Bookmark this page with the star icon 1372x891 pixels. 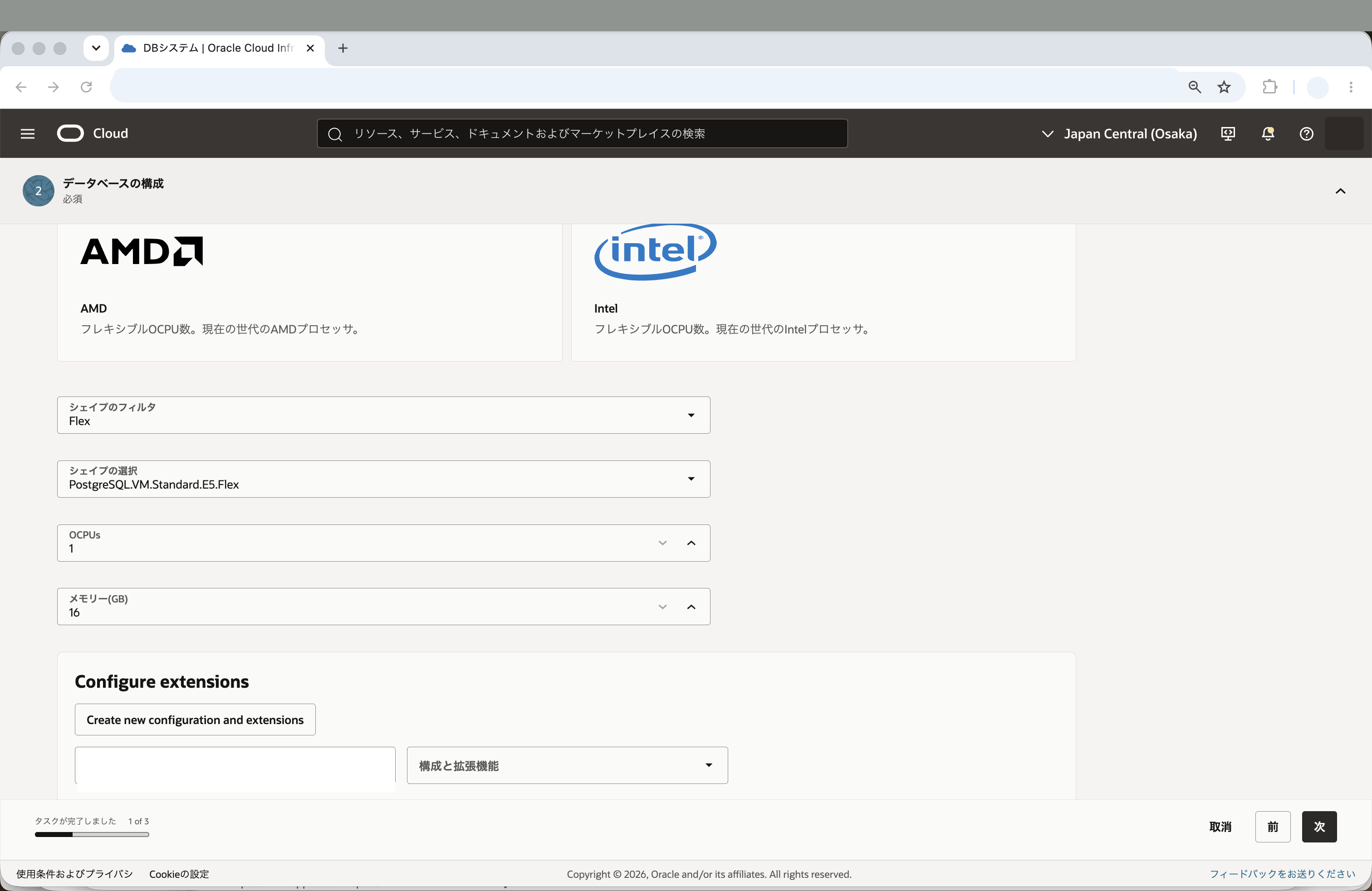tap(1224, 87)
